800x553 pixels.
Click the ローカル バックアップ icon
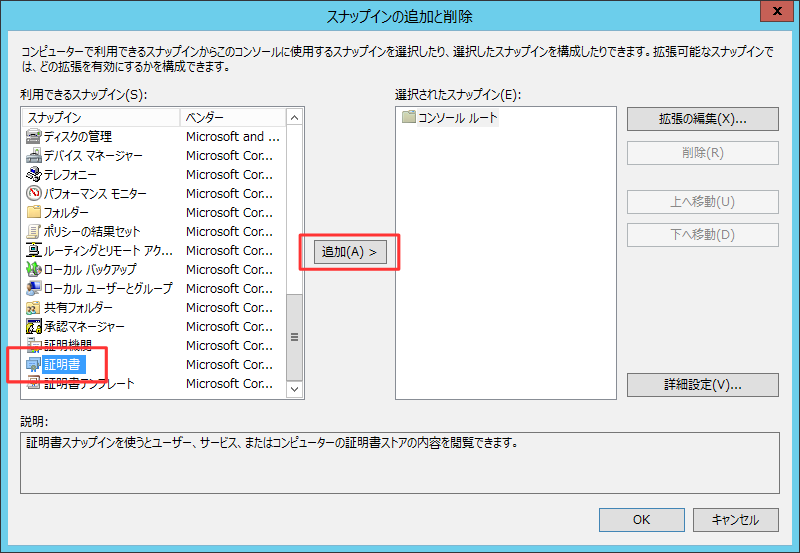(34, 269)
